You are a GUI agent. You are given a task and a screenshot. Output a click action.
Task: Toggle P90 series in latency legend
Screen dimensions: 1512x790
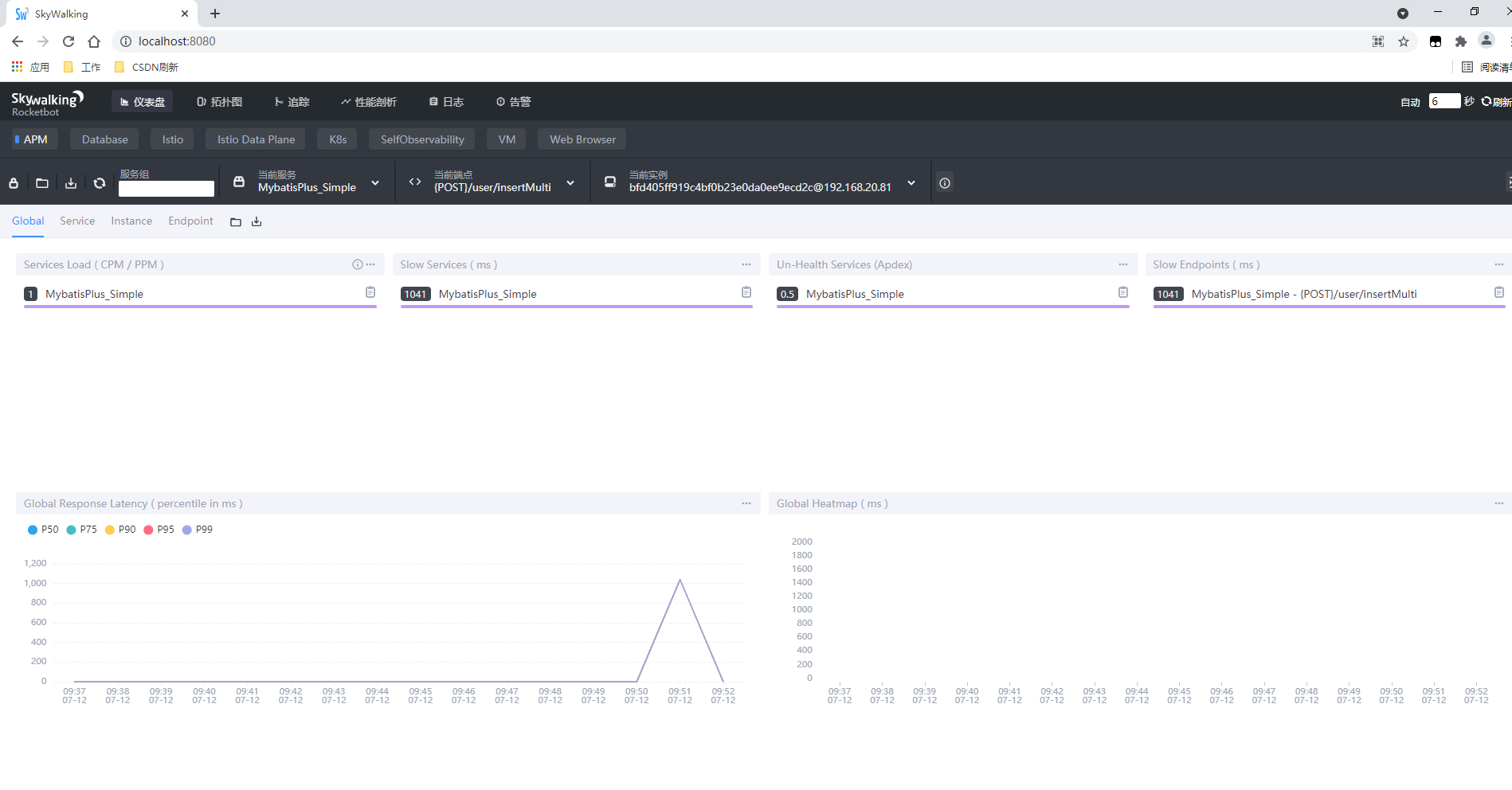[120, 530]
